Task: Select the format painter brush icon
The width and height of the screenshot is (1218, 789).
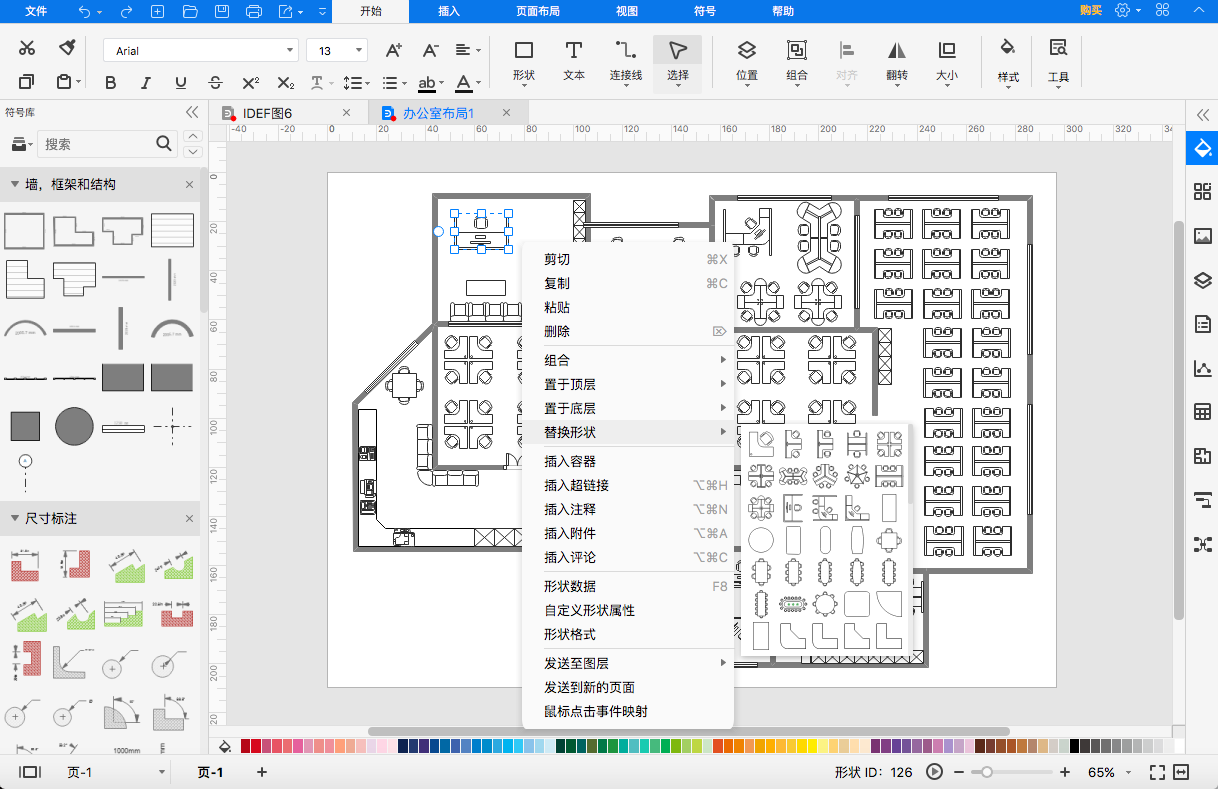Action: pyautogui.click(x=67, y=48)
